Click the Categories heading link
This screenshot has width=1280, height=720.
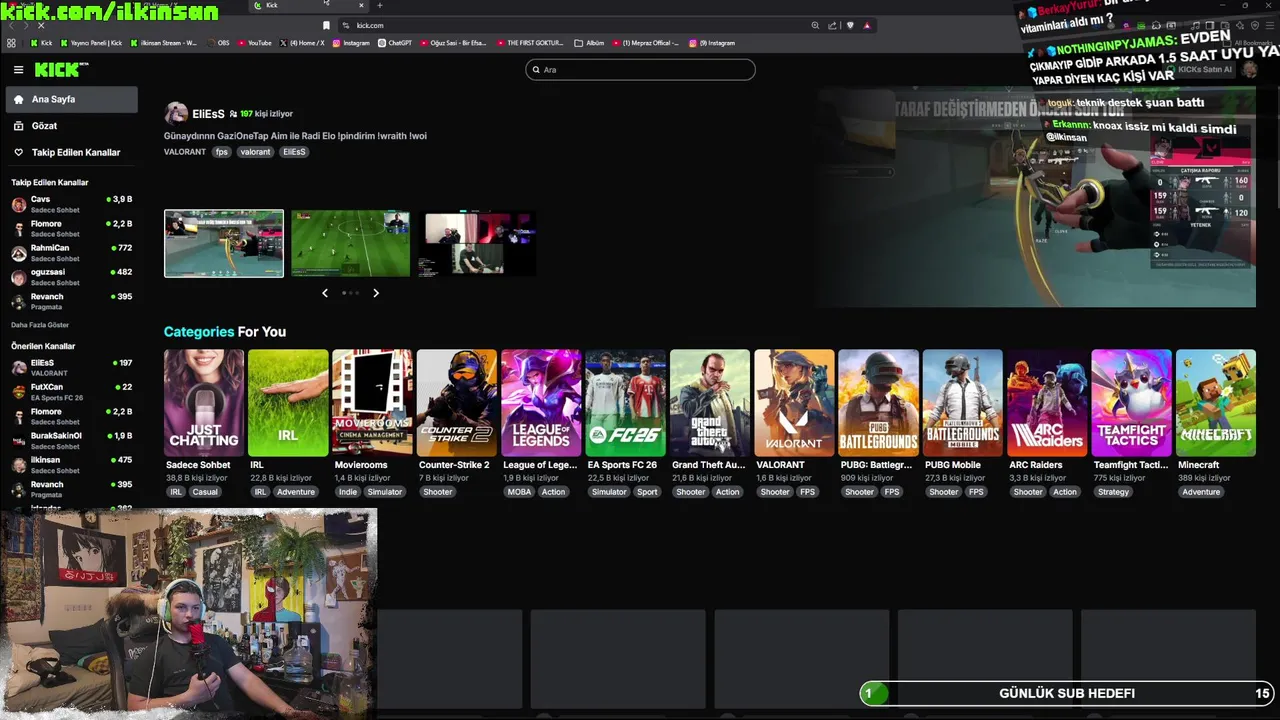(199, 332)
